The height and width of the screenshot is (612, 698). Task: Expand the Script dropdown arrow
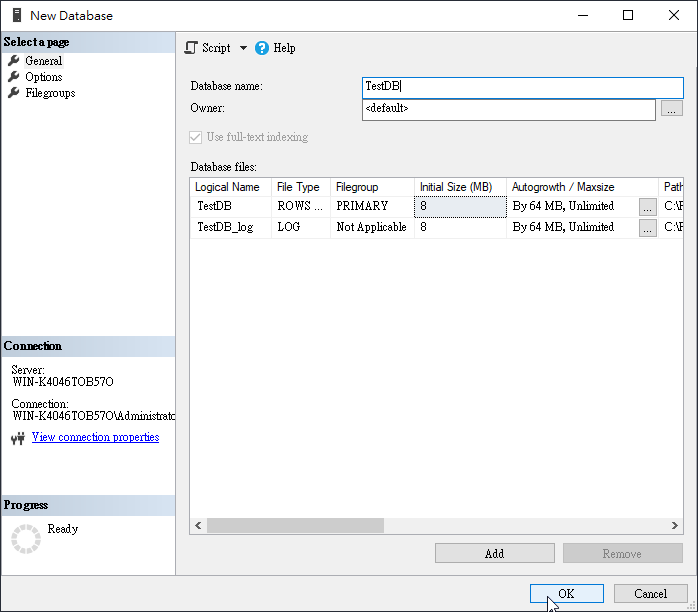[243, 48]
